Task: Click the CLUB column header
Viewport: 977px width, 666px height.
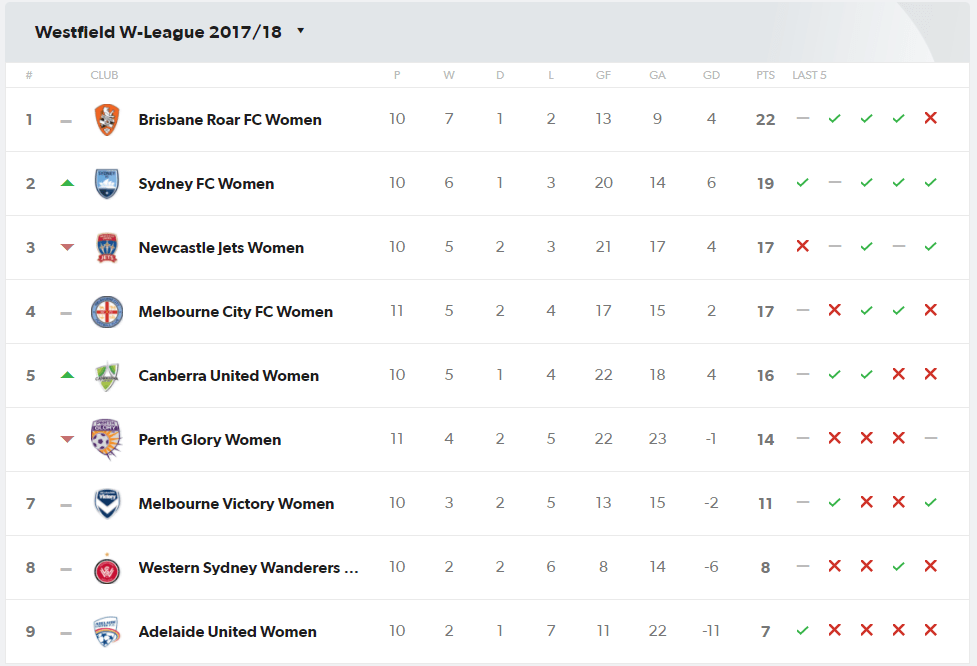Action: coord(104,75)
